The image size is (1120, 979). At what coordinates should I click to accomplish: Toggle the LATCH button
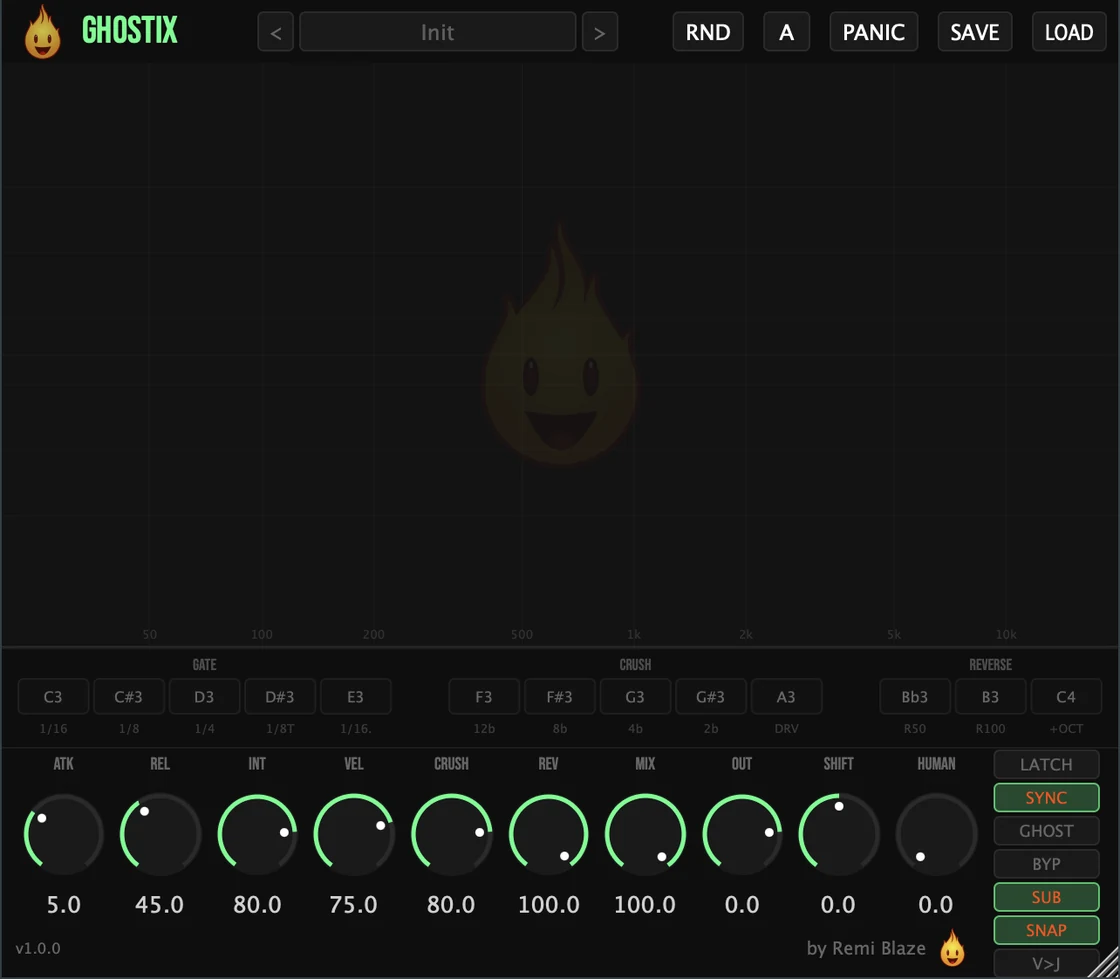[1046, 765]
